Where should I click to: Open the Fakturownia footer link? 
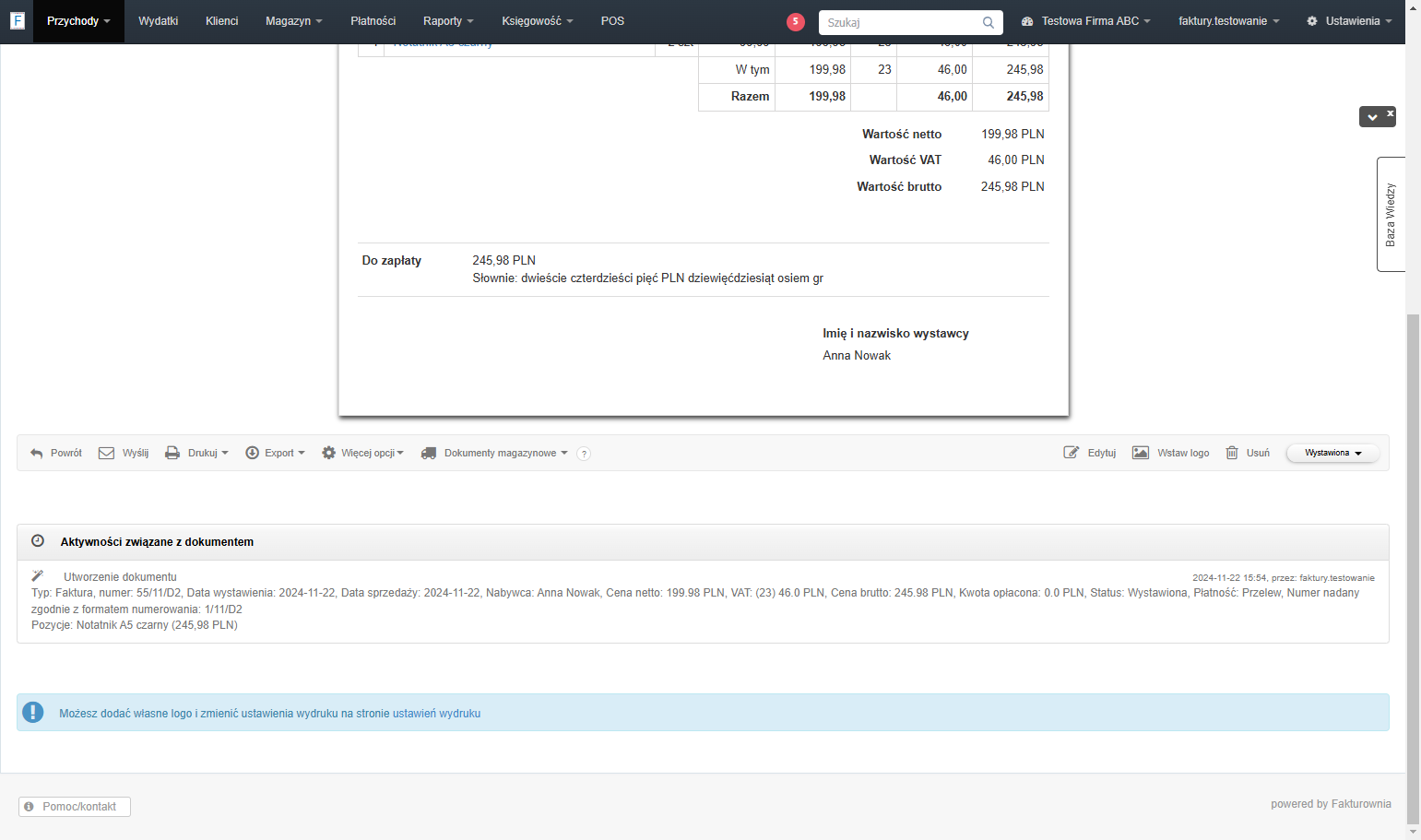1361,804
